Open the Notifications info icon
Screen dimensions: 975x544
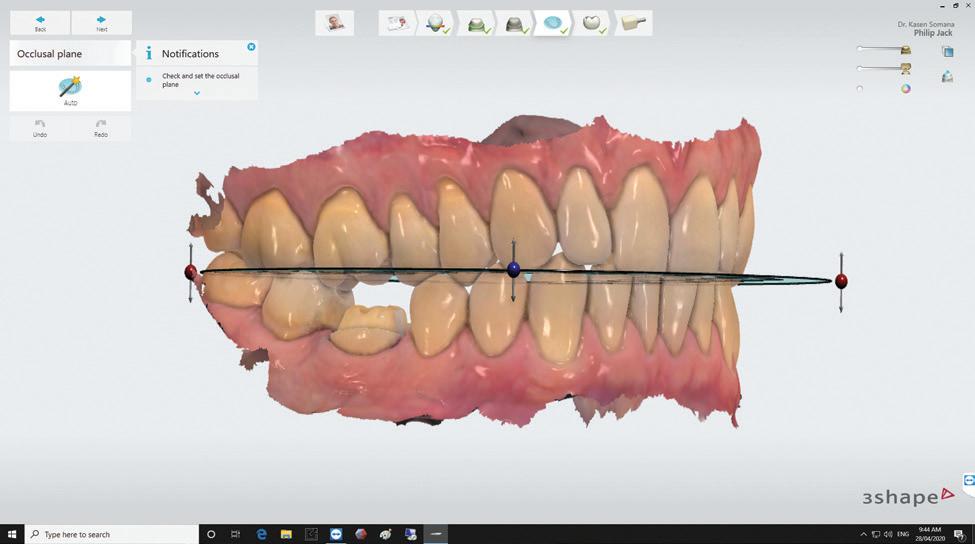pos(149,53)
